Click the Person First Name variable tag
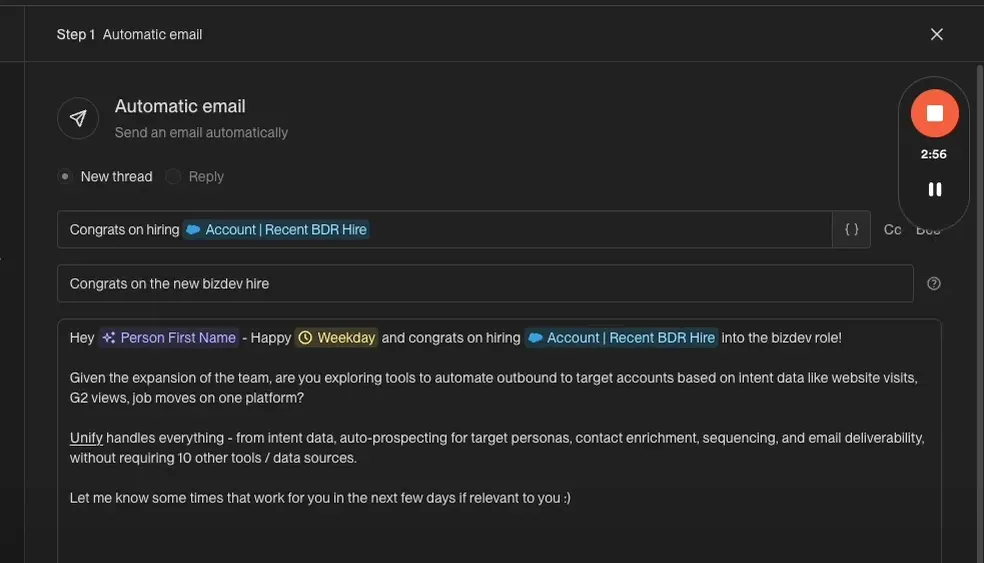Image resolution: width=984 pixels, height=563 pixels. point(169,338)
